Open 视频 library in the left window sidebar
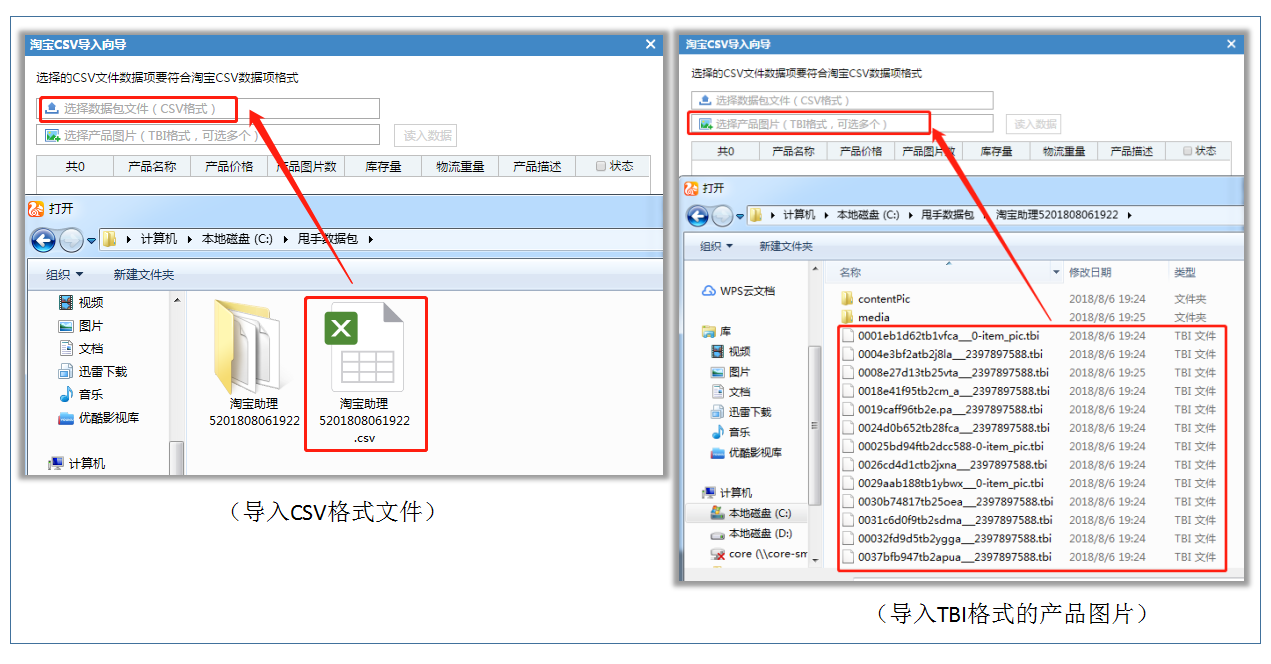Screen dimensions: 1271x664 [80, 302]
